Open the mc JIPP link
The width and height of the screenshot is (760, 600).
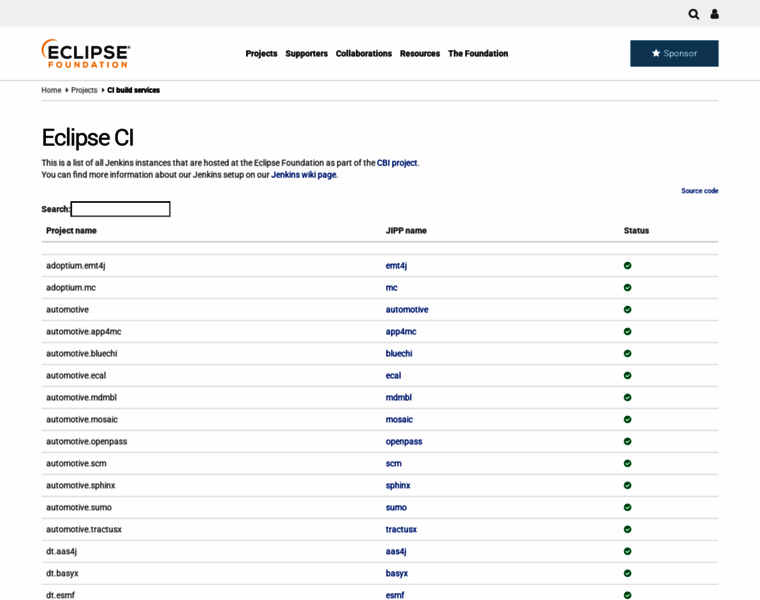391,287
